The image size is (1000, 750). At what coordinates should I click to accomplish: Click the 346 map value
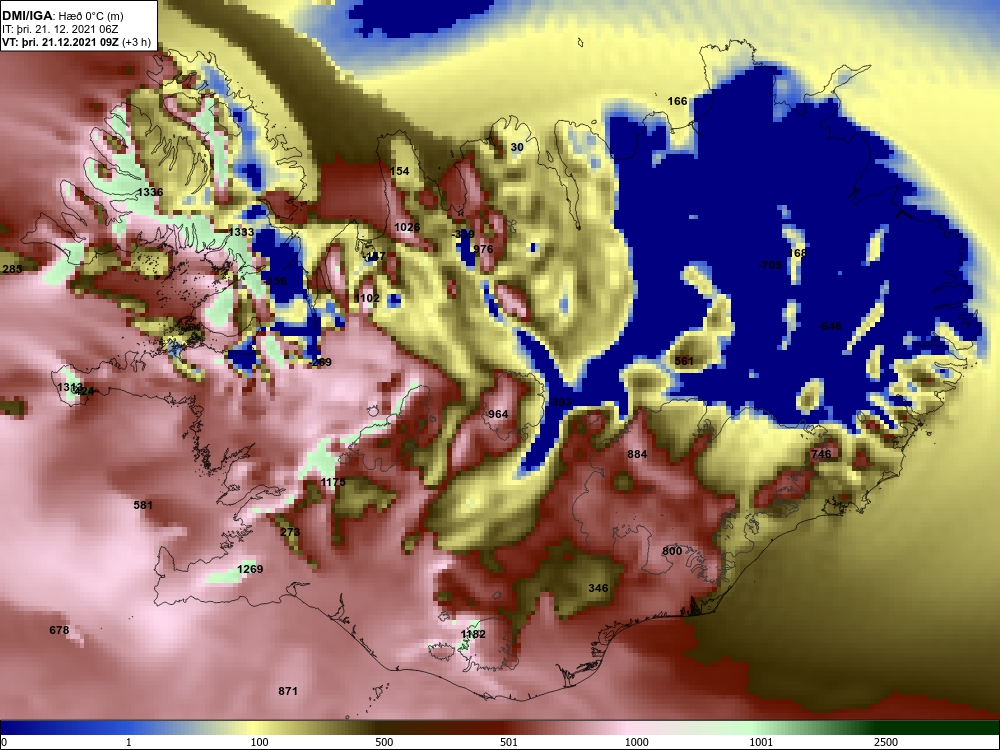coord(598,588)
